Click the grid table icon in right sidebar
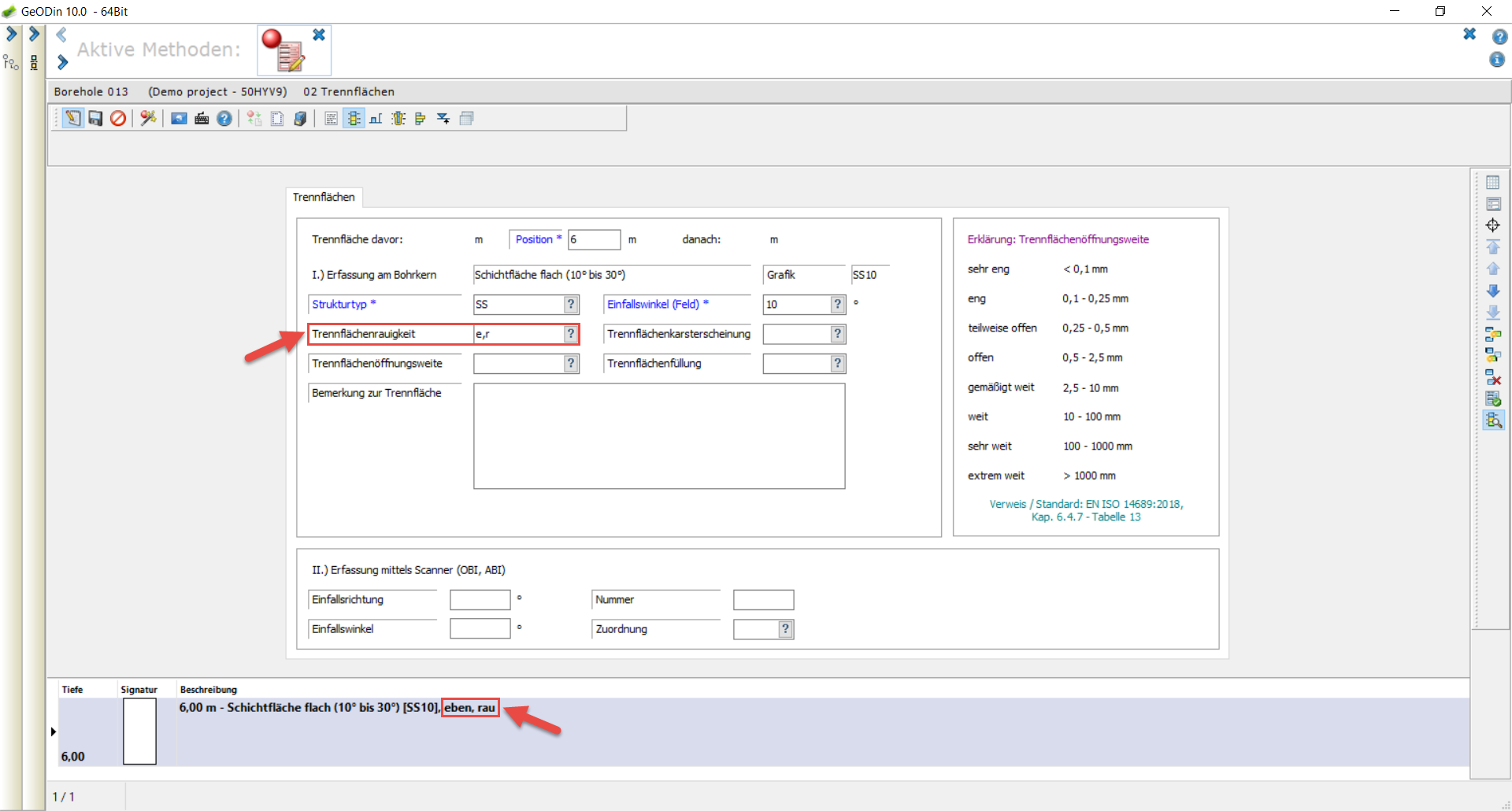This screenshot has width=1512, height=811. tap(1492, 183)
